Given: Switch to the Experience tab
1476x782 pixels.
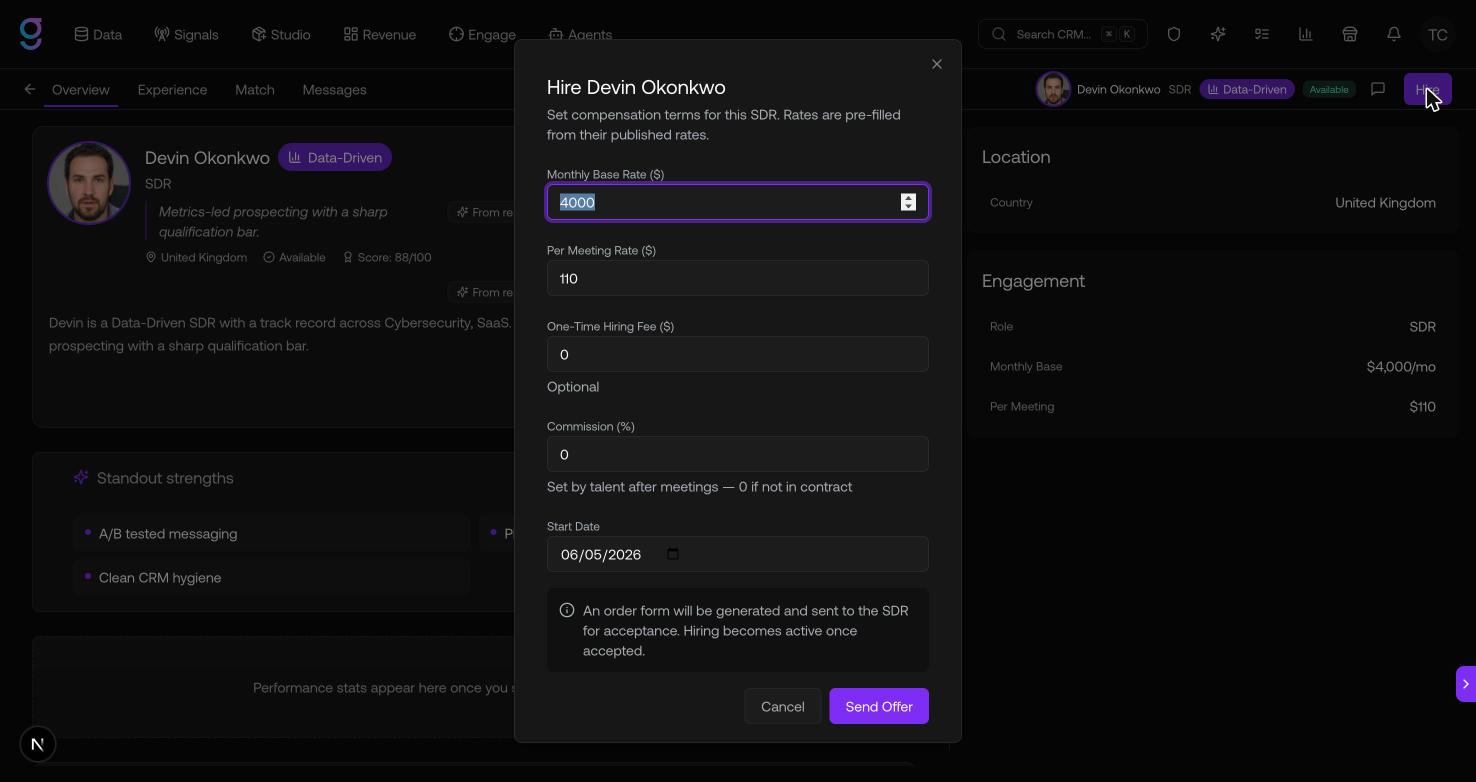Looking at the screenshot, I should pos(172,89).
